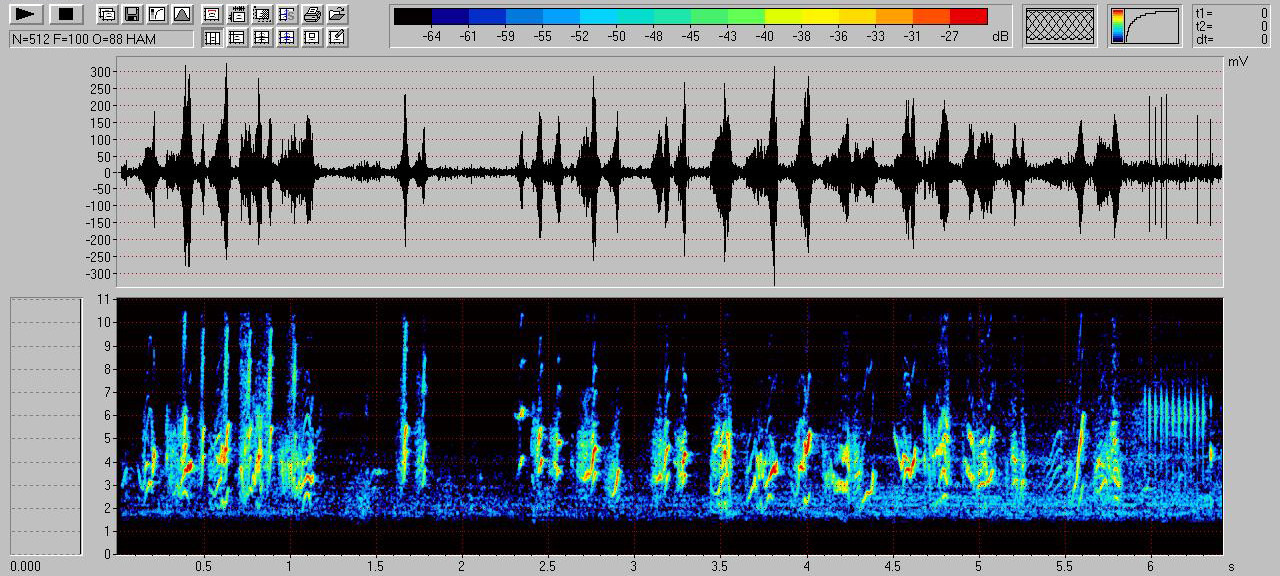
Task: Click the pencil edit icon
Action: pyautogui.click(x=337, y=38)
